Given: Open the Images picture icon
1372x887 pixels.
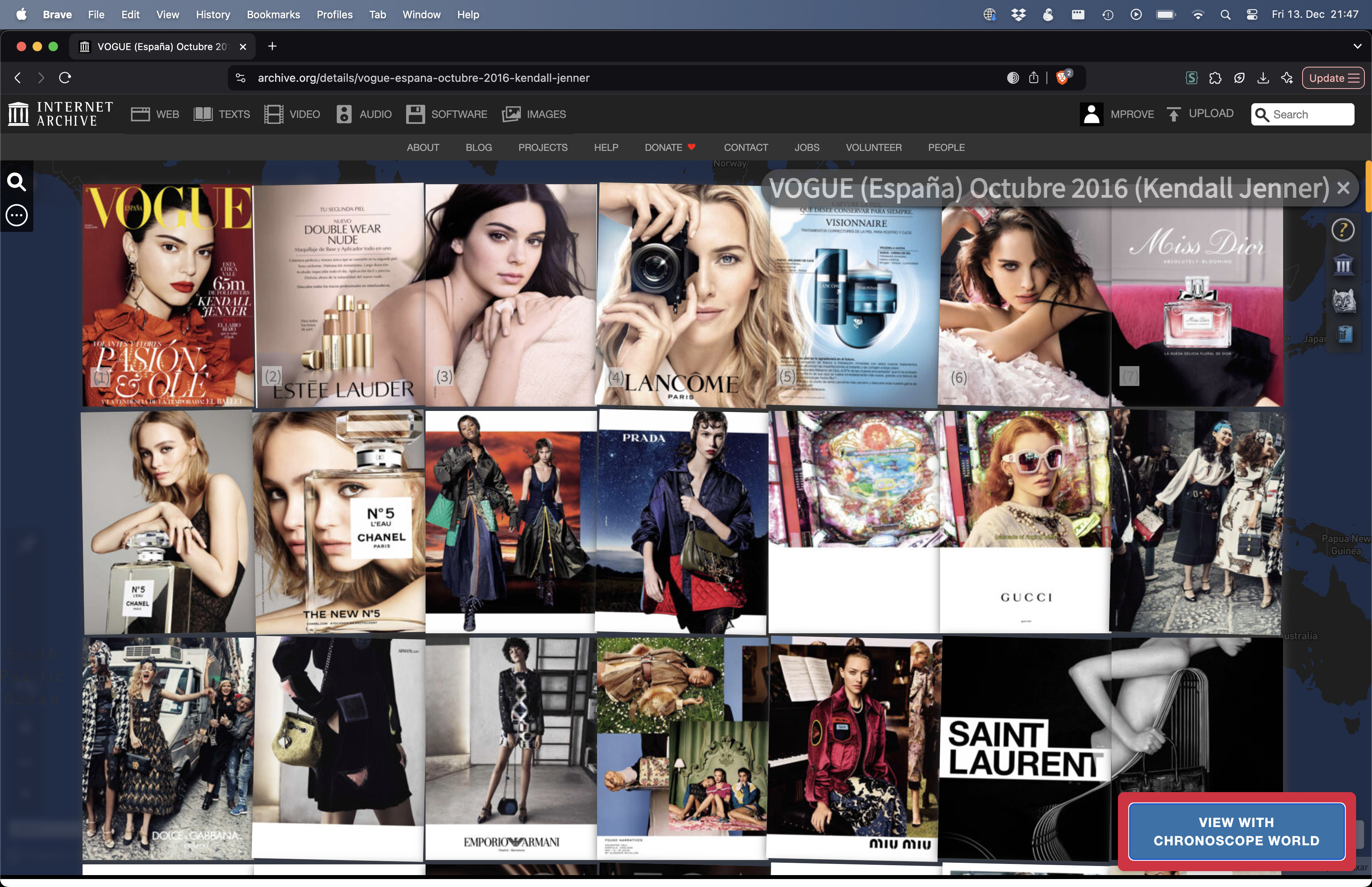Looking at the screenshot, I should (511, 114).
